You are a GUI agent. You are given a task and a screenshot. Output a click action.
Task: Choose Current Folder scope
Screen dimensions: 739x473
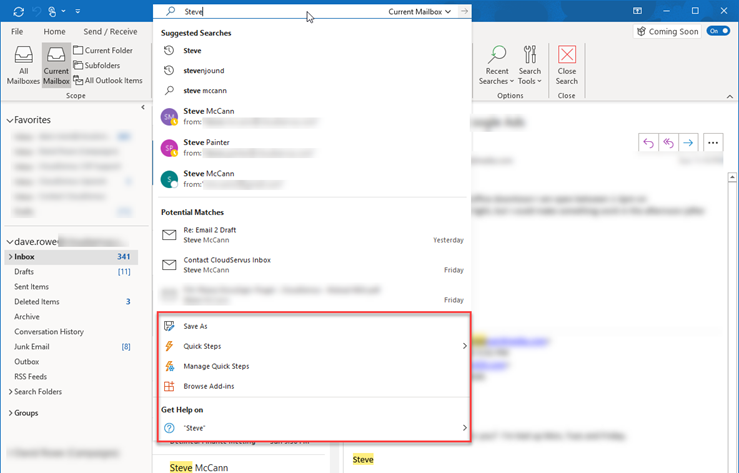tap(103, 50)
